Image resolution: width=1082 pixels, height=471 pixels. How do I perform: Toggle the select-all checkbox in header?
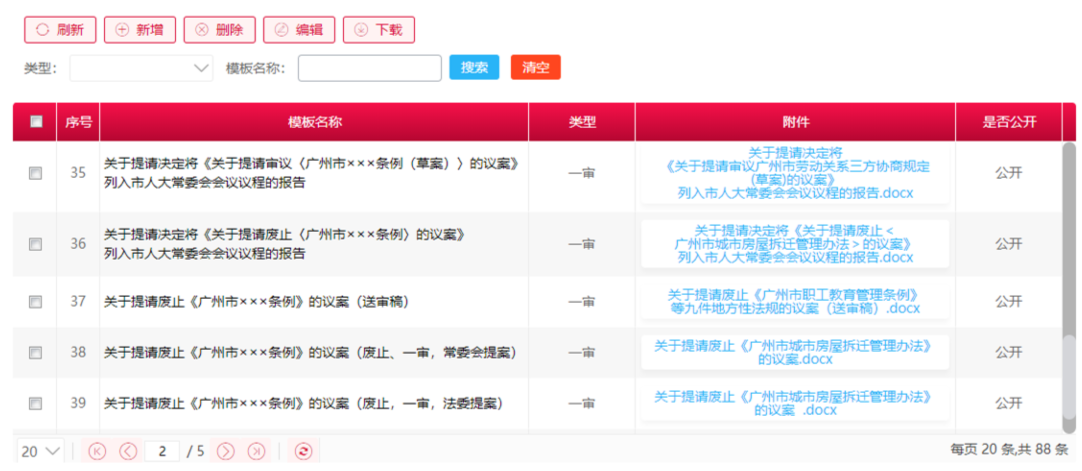[x=36, y=122]
